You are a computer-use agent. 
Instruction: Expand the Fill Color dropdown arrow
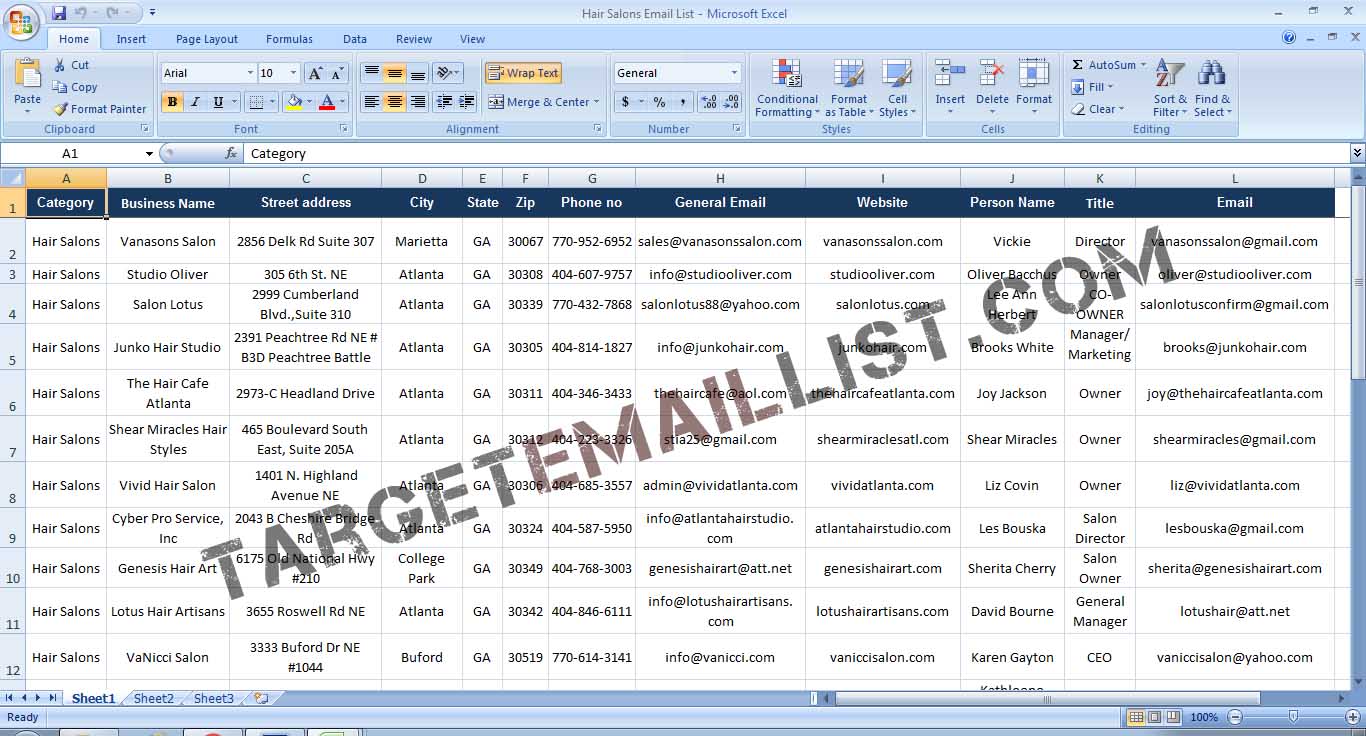[308, 102]
